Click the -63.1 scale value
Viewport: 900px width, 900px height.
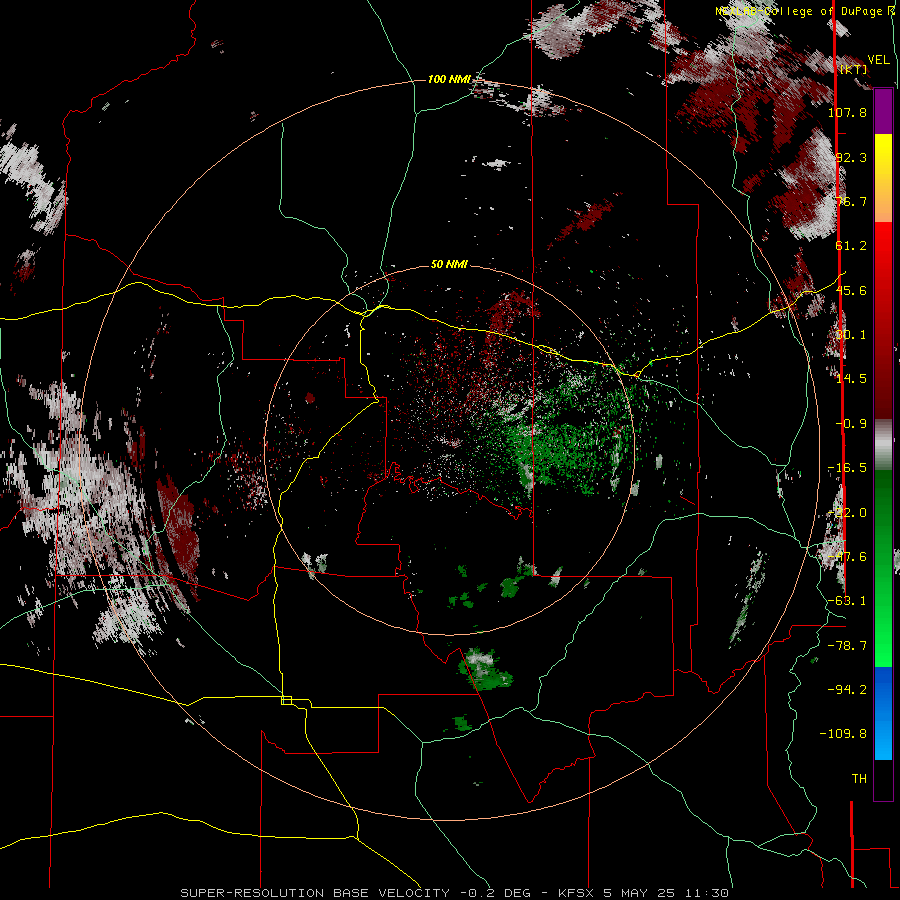tap(847, 601)
